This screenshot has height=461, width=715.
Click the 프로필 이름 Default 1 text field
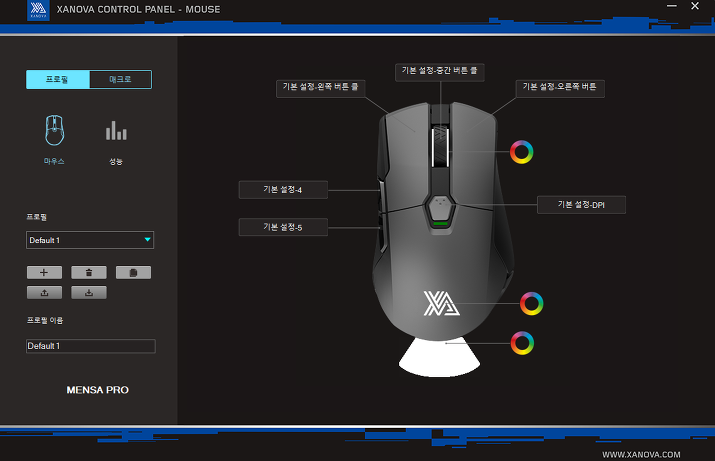91,346
